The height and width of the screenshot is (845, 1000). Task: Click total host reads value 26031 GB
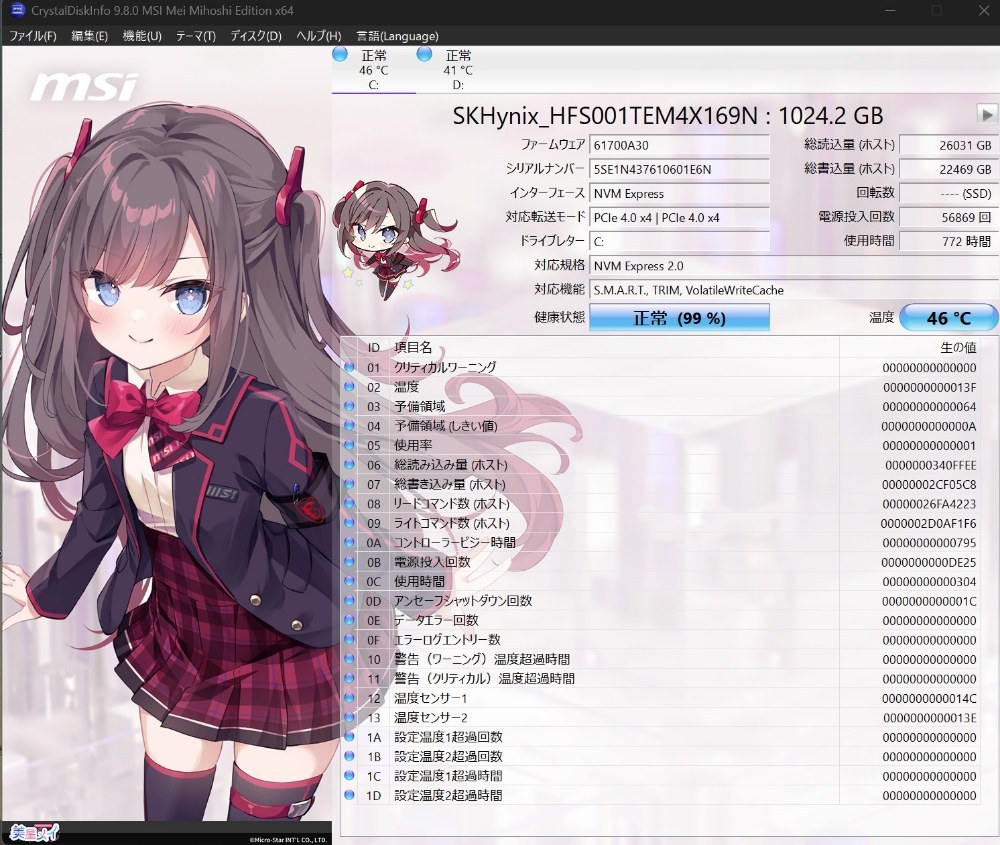948,145
